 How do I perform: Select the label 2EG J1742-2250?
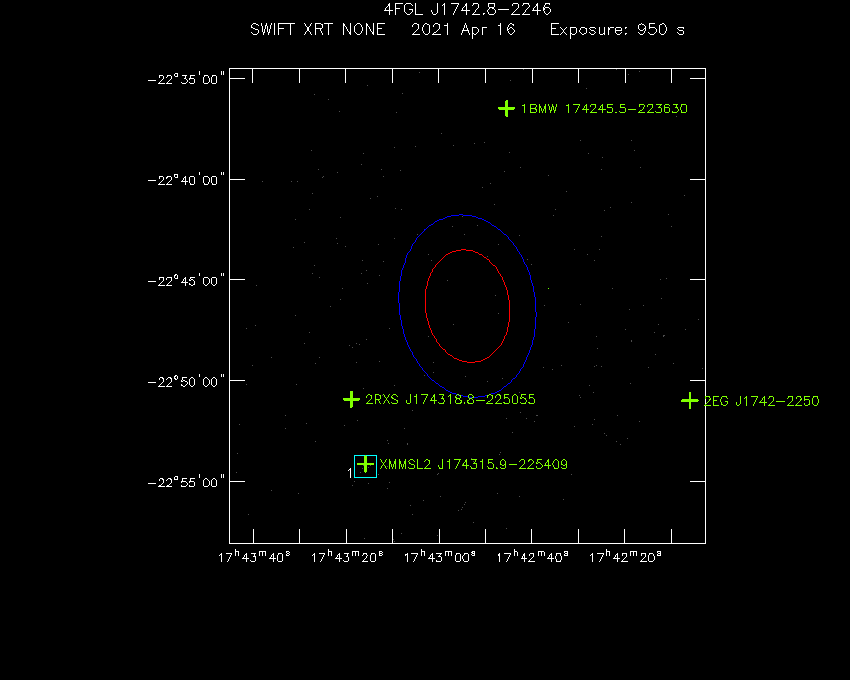point(761,401)
